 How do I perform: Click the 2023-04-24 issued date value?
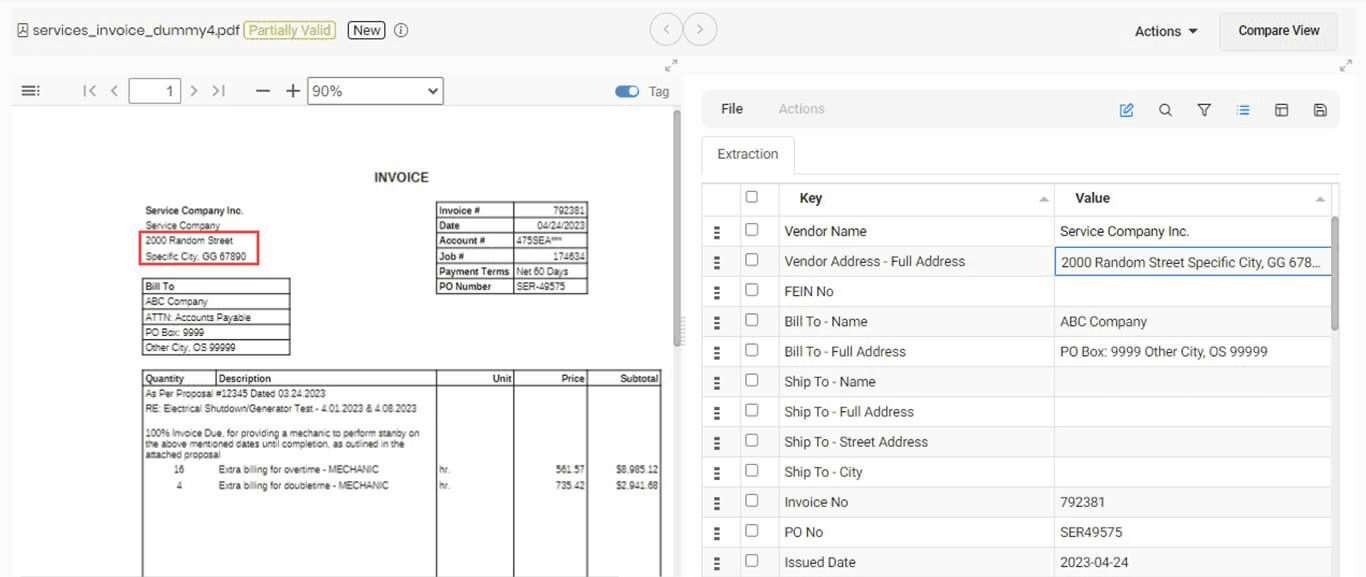coord(1094,562)
